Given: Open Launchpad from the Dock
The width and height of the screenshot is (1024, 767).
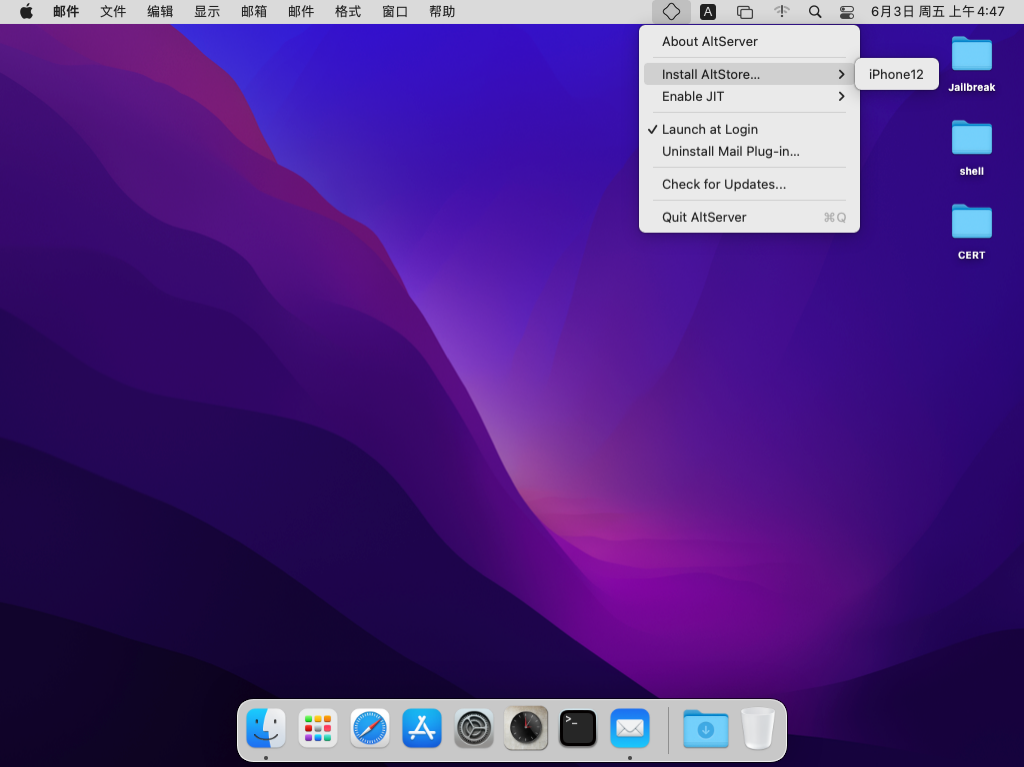Looking at the screenshot, I should 318,728.
